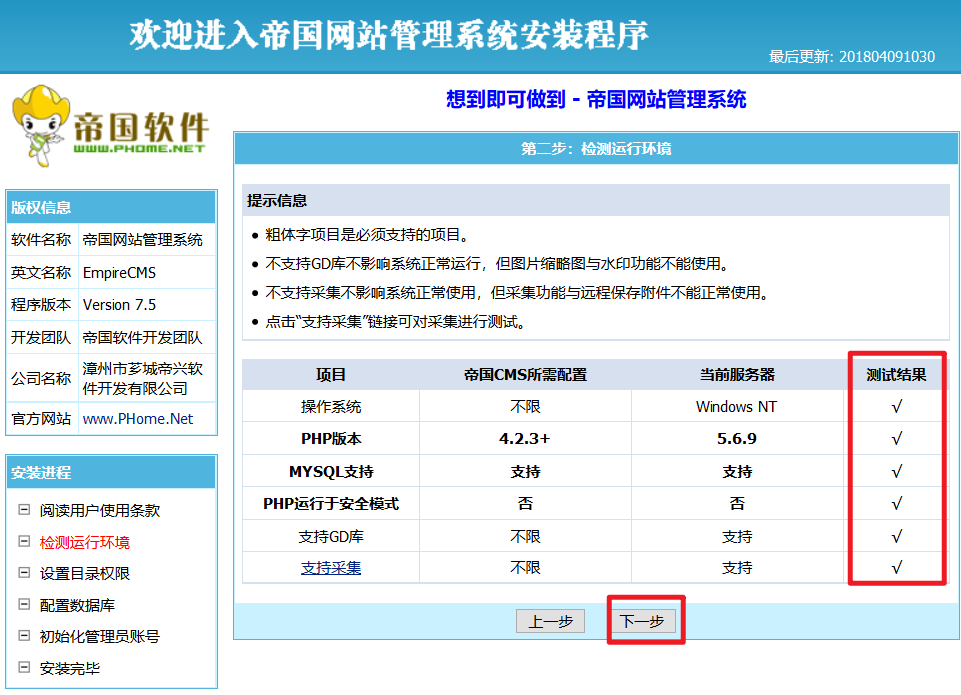Click box icon beside 初始化管理员账号
The height and width of the screenshot is (695, 961).
click(x=24, y=636)
